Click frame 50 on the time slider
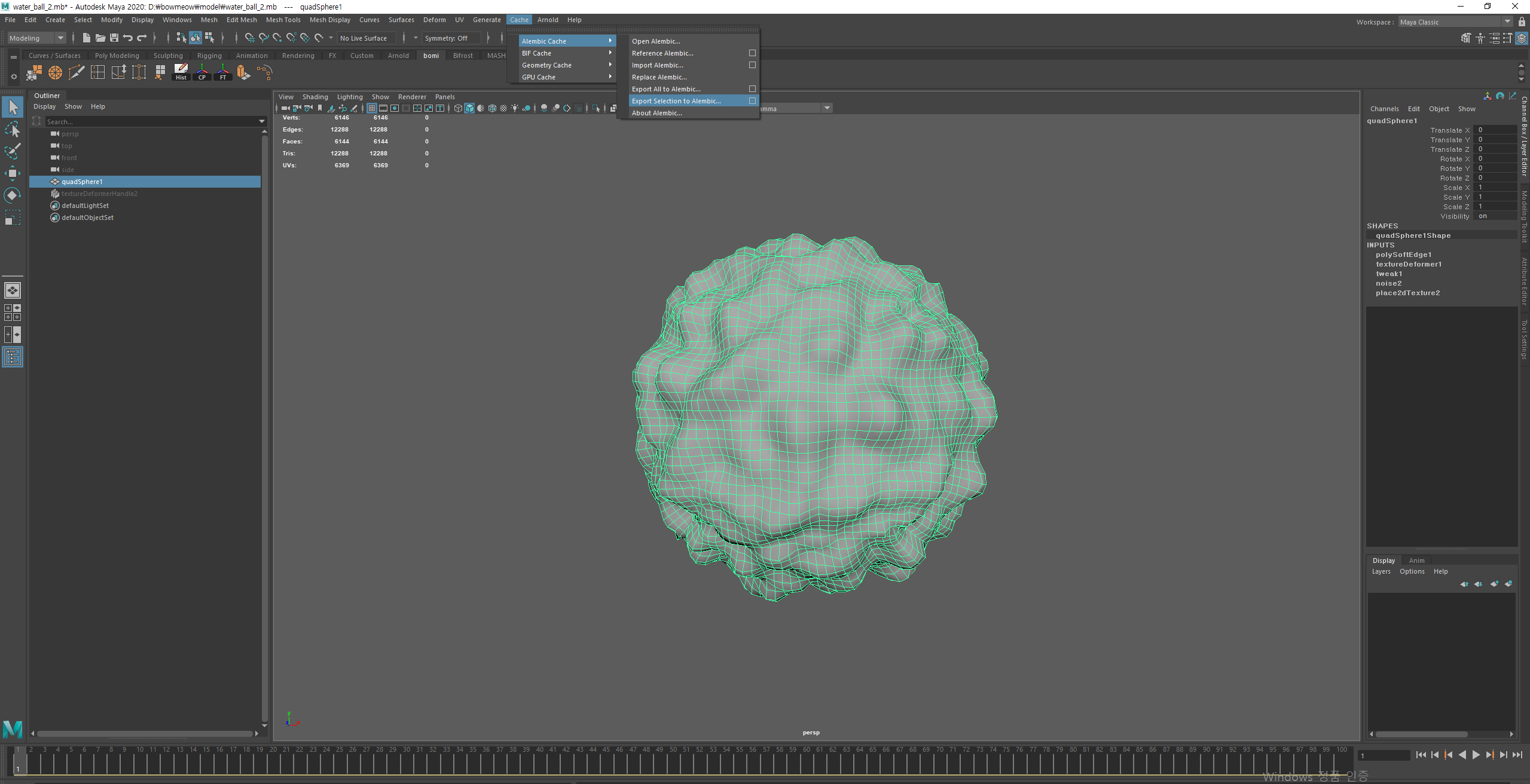Viewport: 1530px width, 784px height. [674, 759]
